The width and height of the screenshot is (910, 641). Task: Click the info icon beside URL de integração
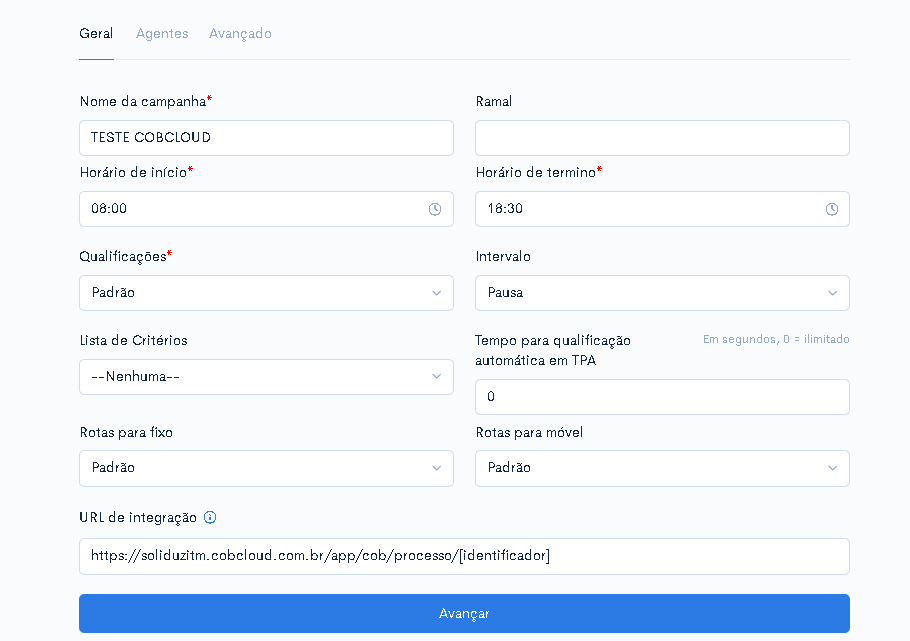coord(210,517)
